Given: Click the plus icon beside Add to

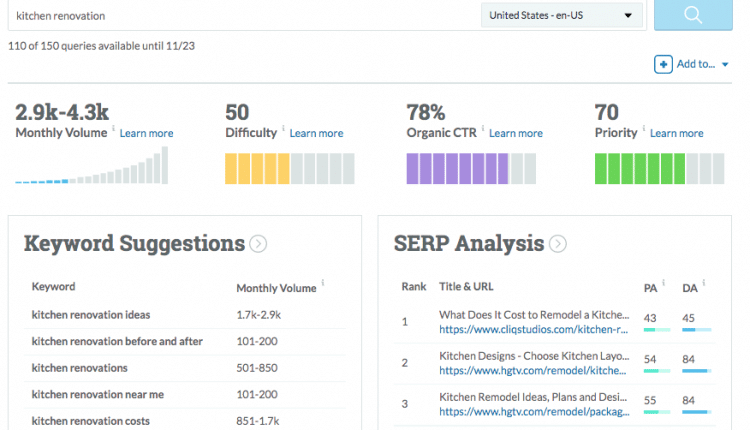Looking at the screenshot, I should pyautogui.click(x=663, y=64).
